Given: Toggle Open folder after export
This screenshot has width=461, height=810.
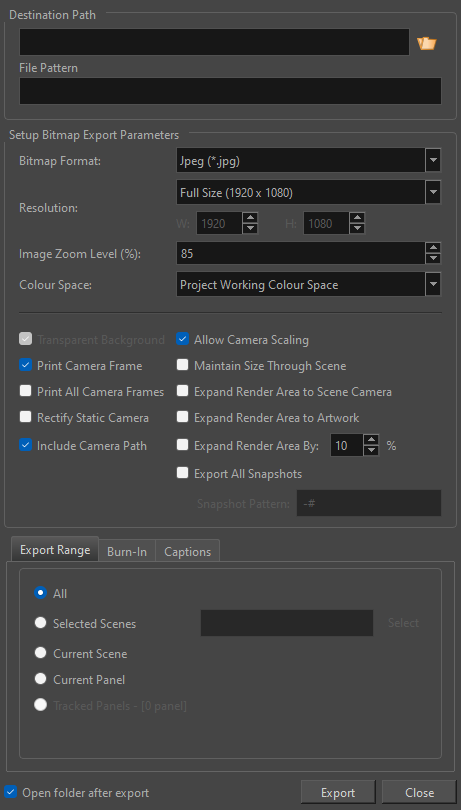Looking at the screenshot, I should pos(11,792).
